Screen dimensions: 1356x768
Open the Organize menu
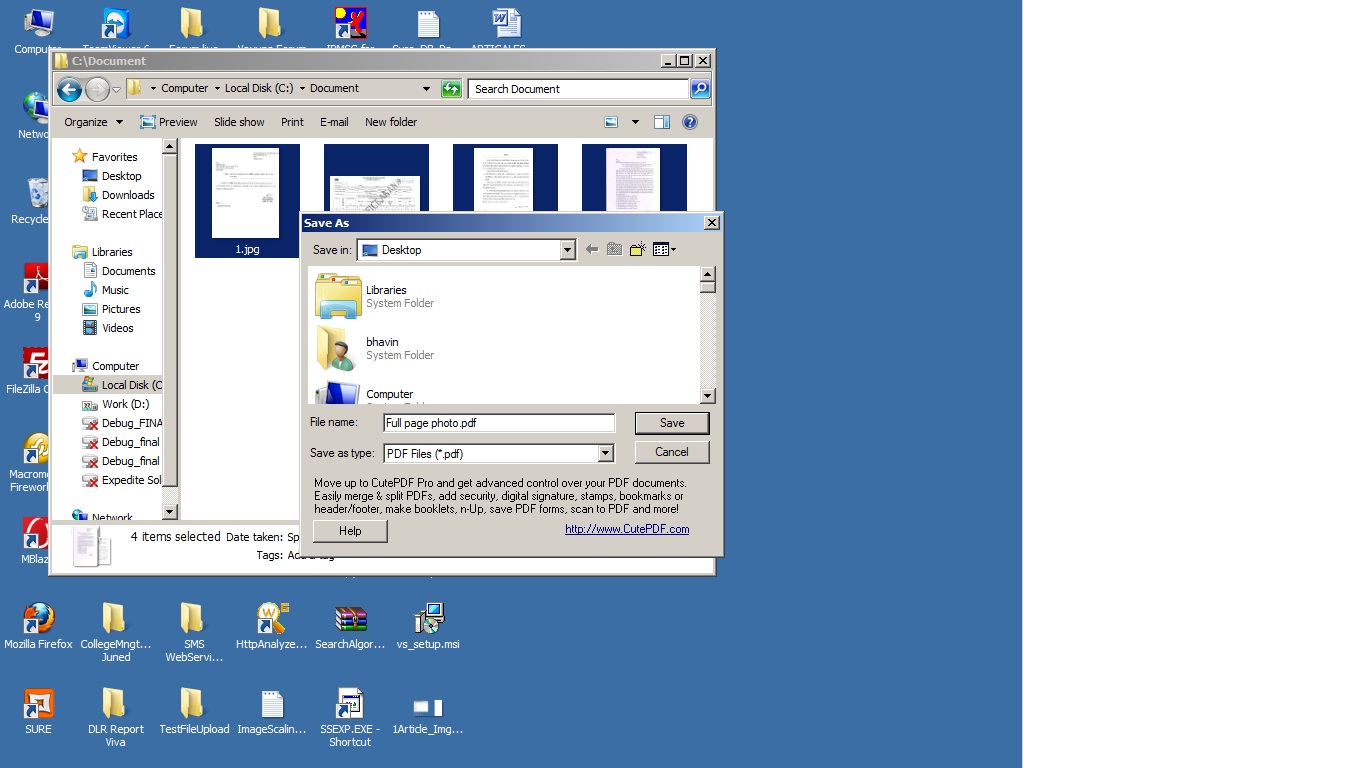point(93,122)
